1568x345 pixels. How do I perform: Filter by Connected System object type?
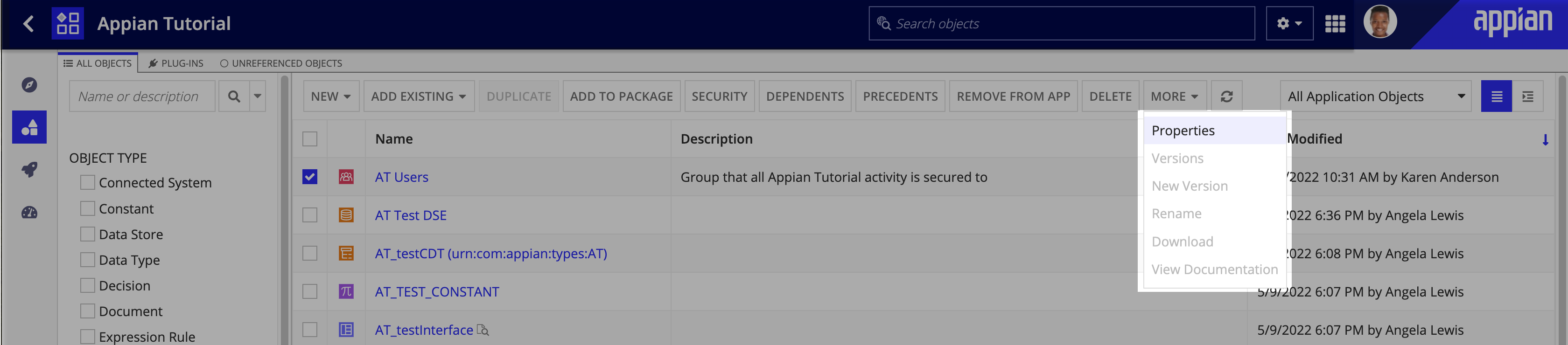point(88,183)
